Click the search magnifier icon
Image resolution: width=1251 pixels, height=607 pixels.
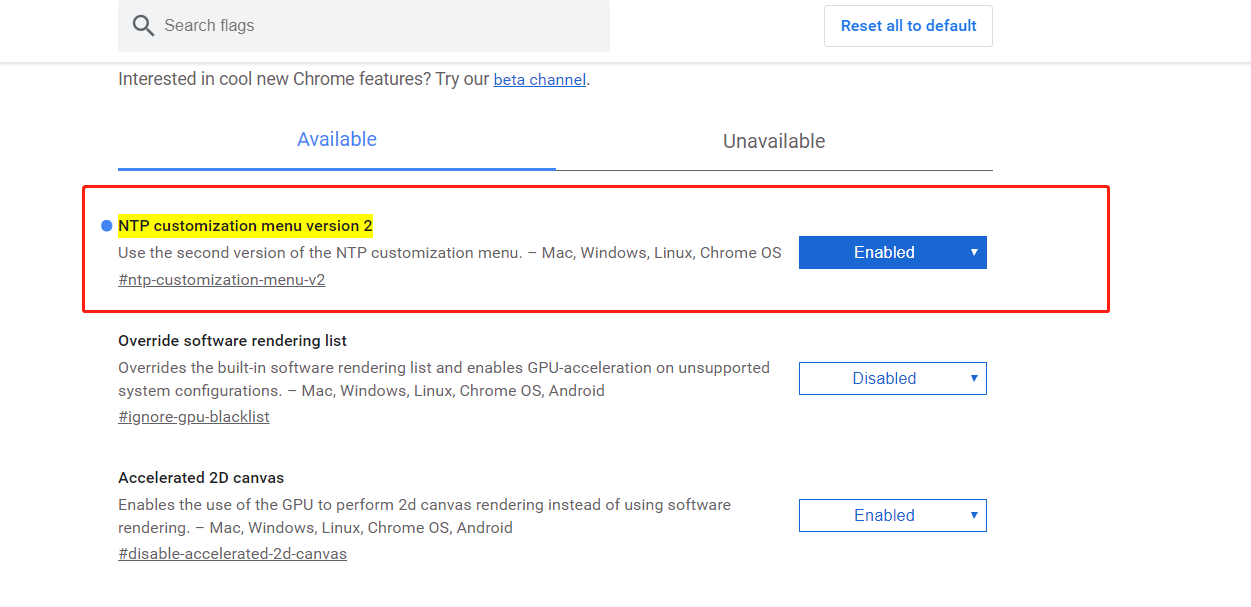(x=143, y=26)
